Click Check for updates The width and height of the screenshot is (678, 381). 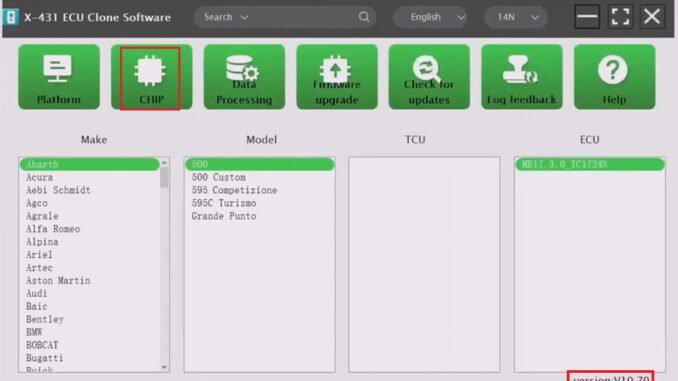click(x=429, y=77)
